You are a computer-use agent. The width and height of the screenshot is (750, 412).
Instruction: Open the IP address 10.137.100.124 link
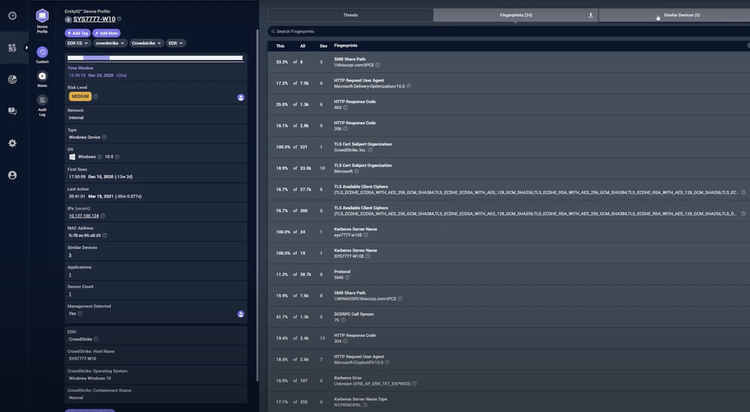pos(84,216)
